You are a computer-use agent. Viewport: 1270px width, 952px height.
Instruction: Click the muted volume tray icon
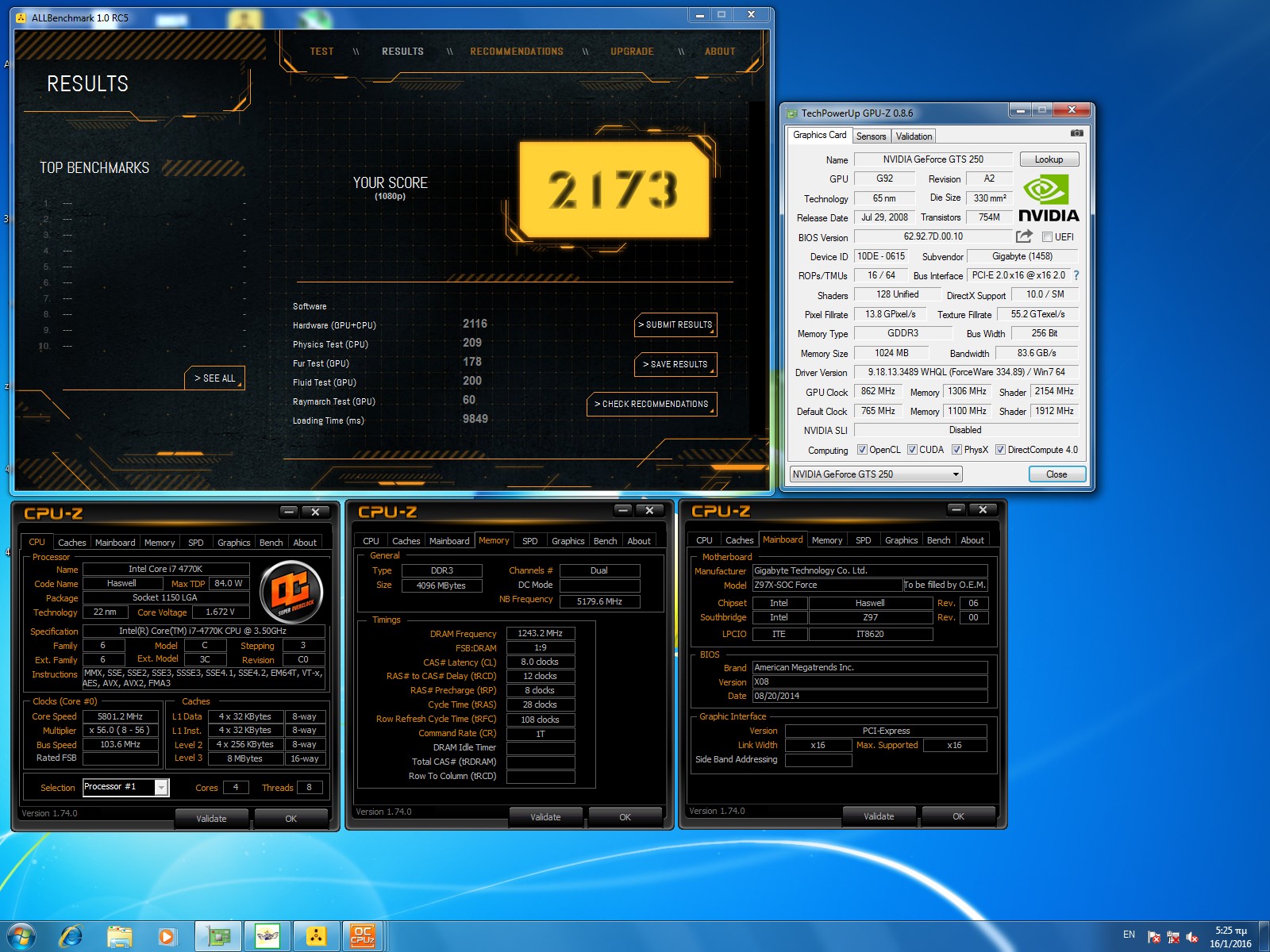click(1192, 937)
